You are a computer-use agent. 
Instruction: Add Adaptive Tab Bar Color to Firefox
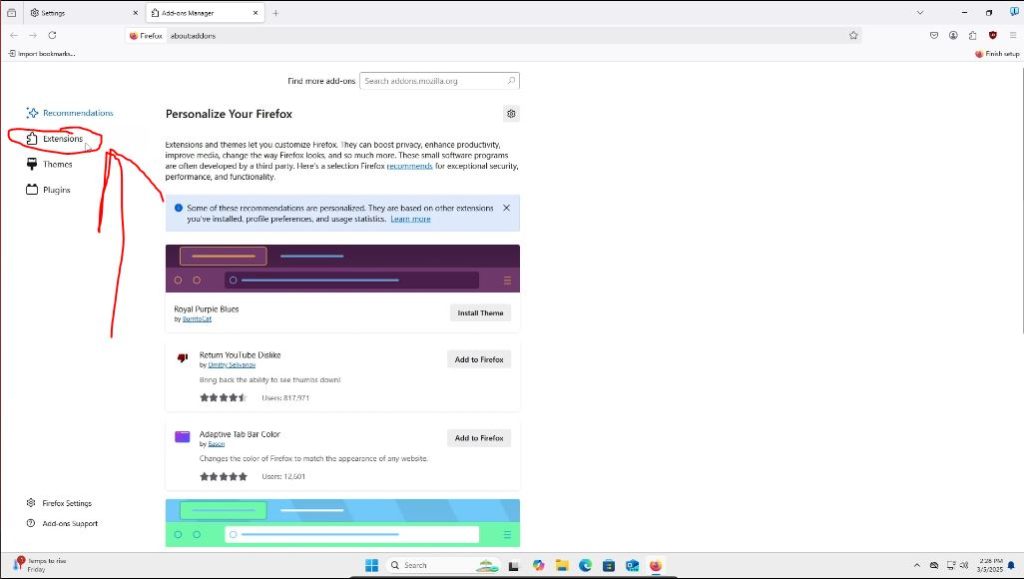point(479,438)
